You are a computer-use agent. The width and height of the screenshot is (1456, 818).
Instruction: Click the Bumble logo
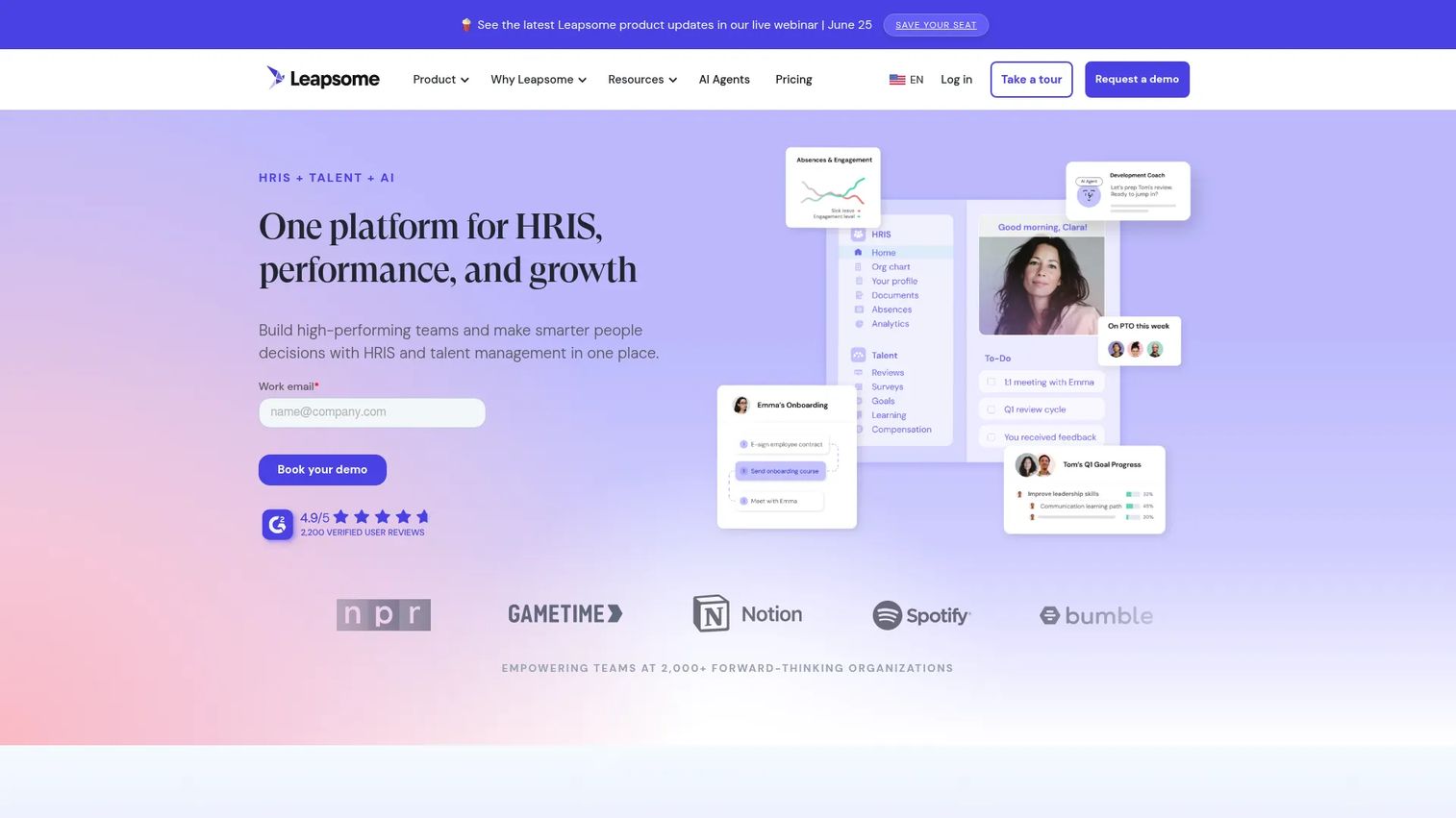[x=1095, y=615]
